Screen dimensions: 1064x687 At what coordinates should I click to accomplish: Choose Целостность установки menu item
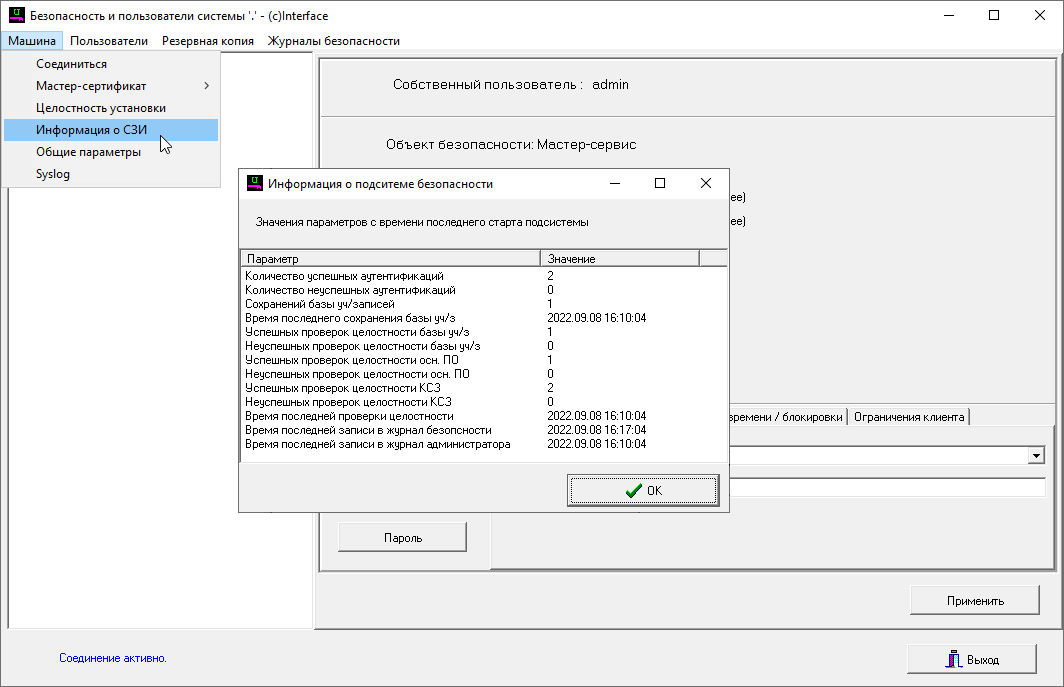click(100, 108)
